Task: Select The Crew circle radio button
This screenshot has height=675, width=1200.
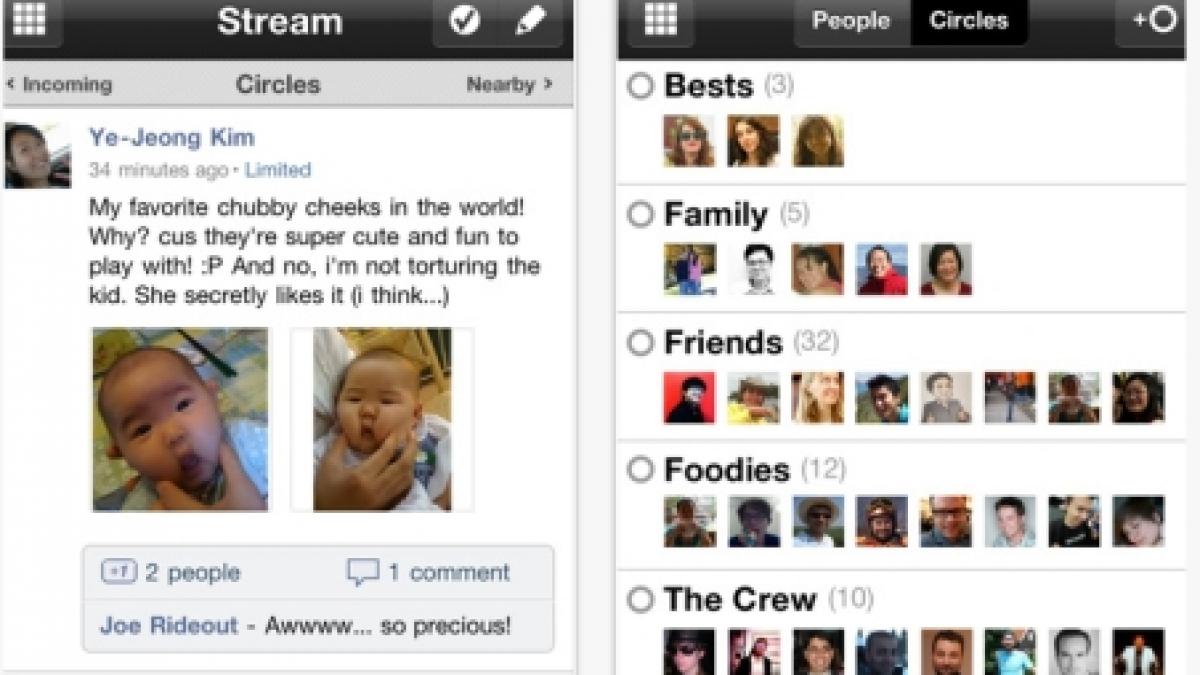Action: click(x=640, y=600)
